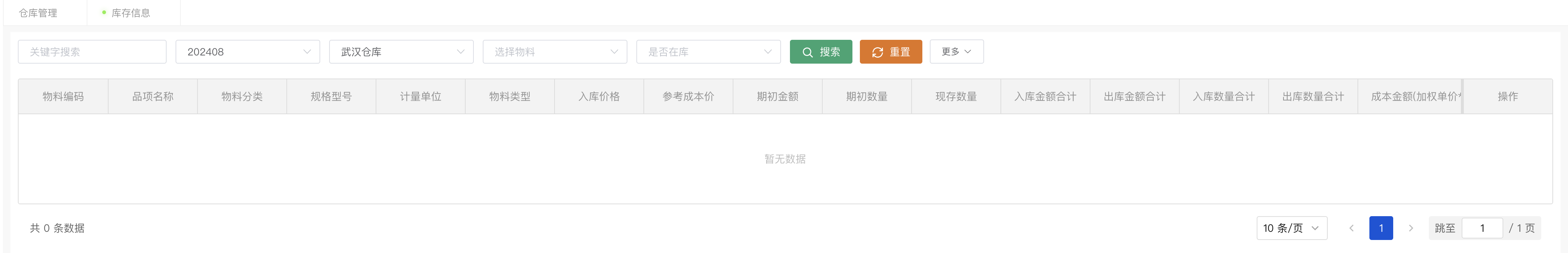The height and width of the screenshot is (253, 1568).
Task: Click the 现存数量 column header
Action: [956, 96]
